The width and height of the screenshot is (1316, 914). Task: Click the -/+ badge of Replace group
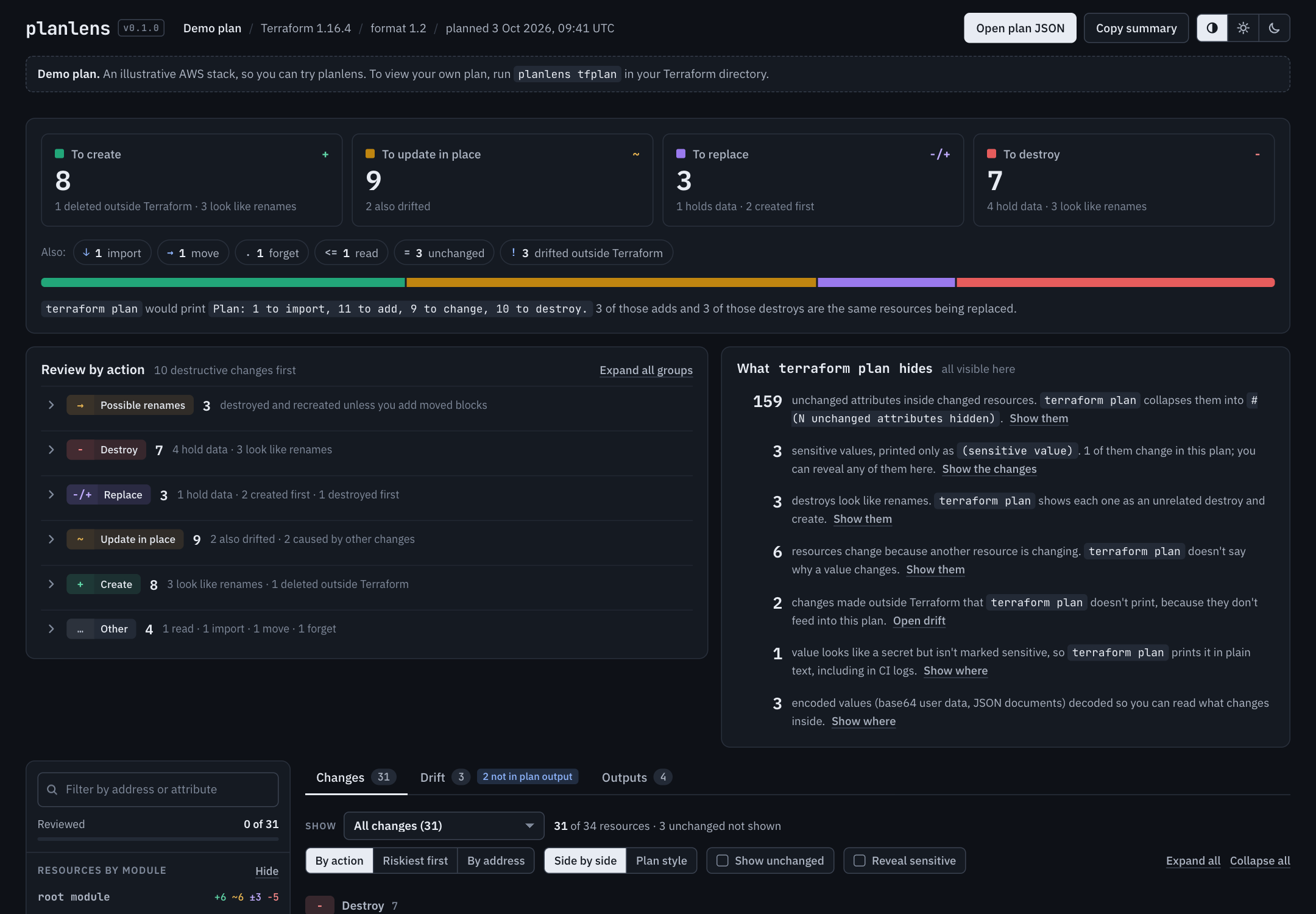[x=82, y=495]
